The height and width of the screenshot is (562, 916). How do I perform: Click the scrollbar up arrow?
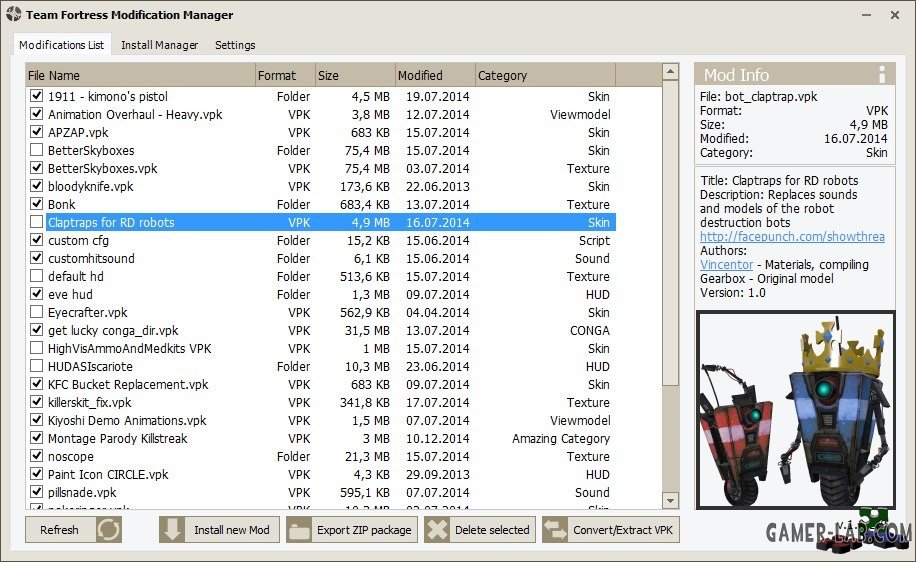(670, 72)
